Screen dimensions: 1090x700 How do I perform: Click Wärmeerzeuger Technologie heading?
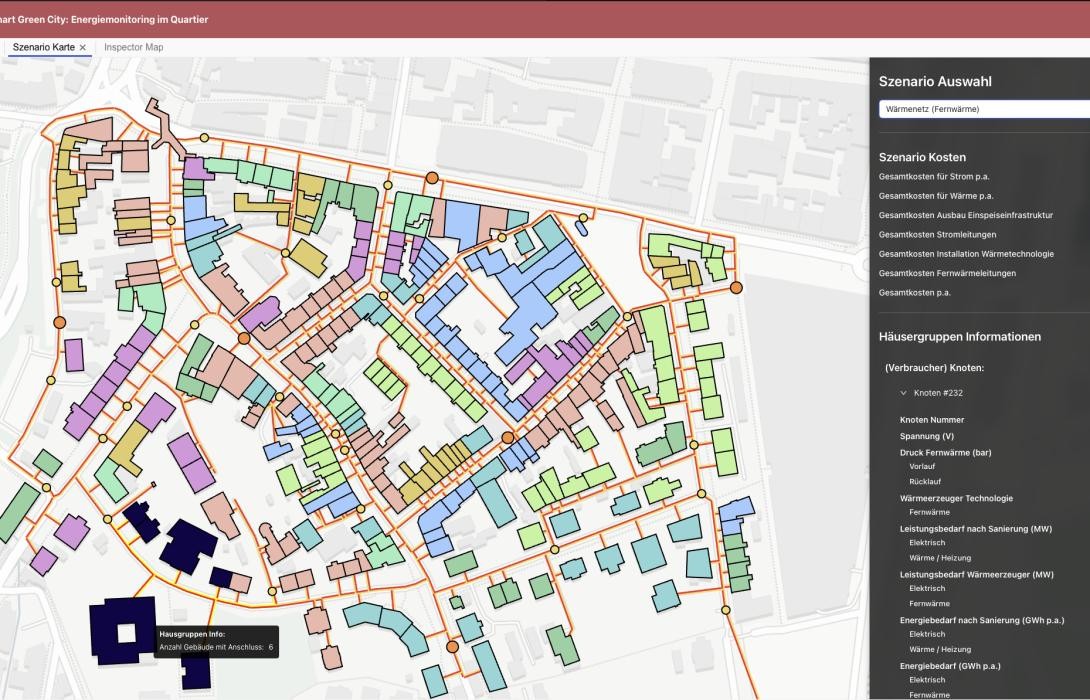(x=956, y=498)
